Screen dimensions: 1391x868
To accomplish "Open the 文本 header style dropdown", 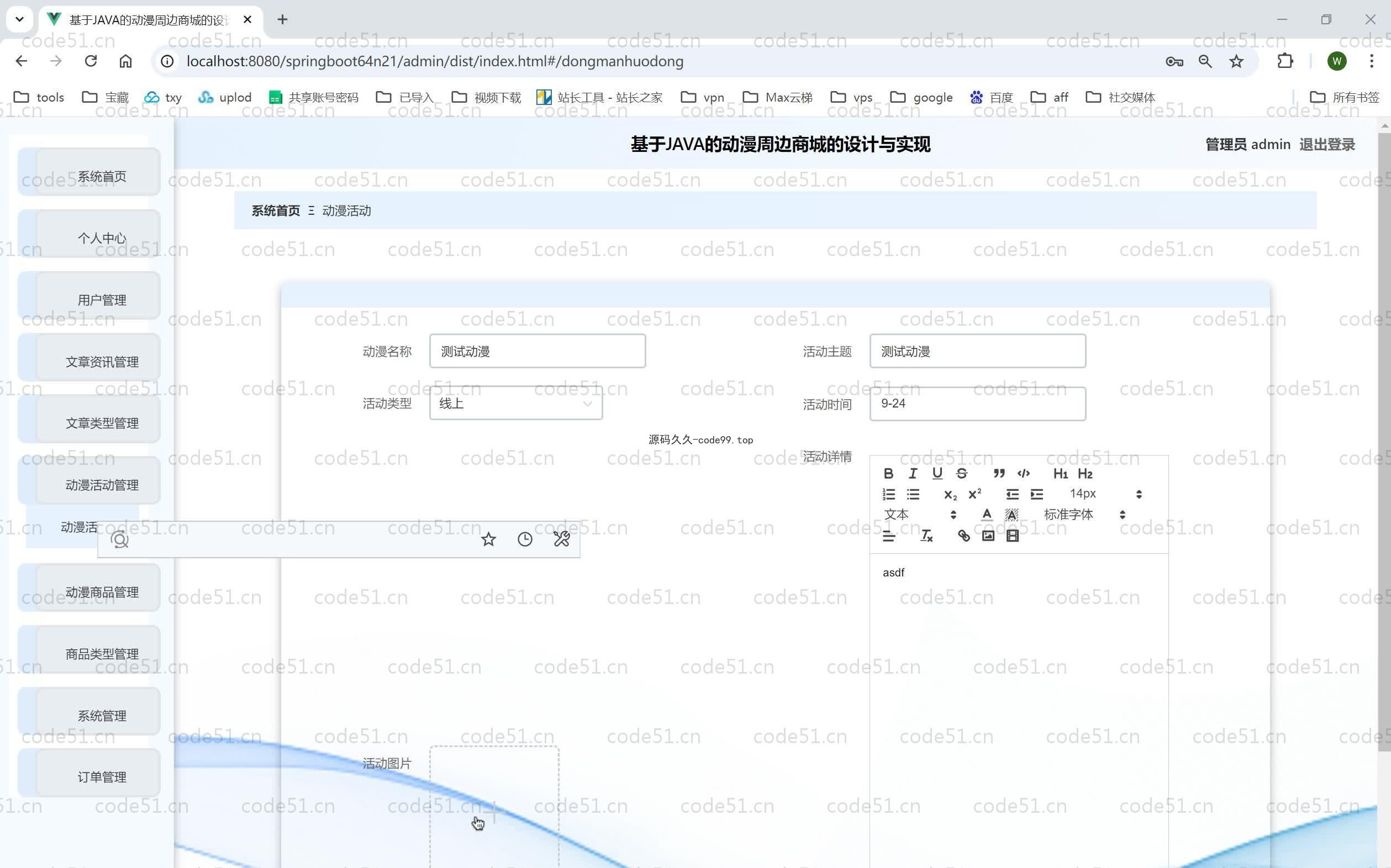I will coord(920,515).
